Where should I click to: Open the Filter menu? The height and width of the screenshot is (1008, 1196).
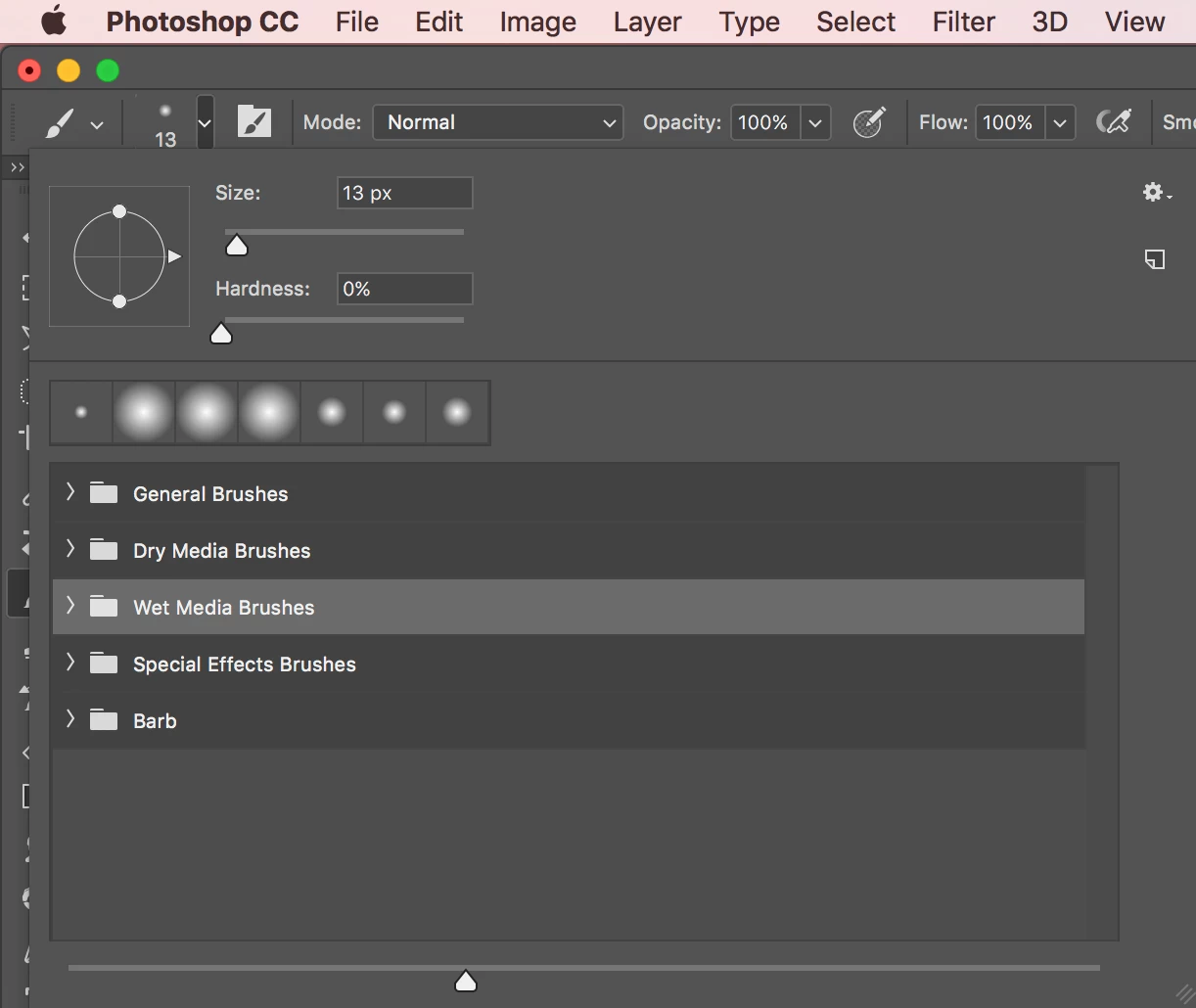pyautogui.click(x=964, y=22)
